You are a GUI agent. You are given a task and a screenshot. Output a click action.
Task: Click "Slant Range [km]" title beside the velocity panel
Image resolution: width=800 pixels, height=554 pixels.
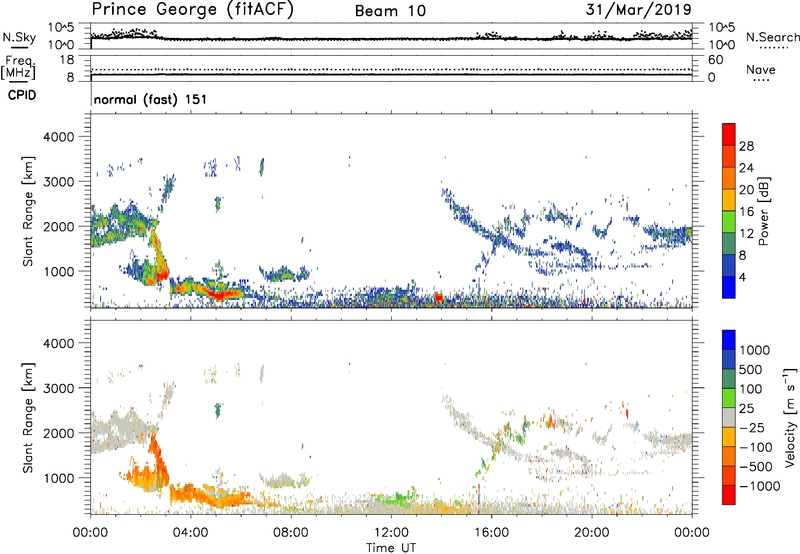click(28, 418)
